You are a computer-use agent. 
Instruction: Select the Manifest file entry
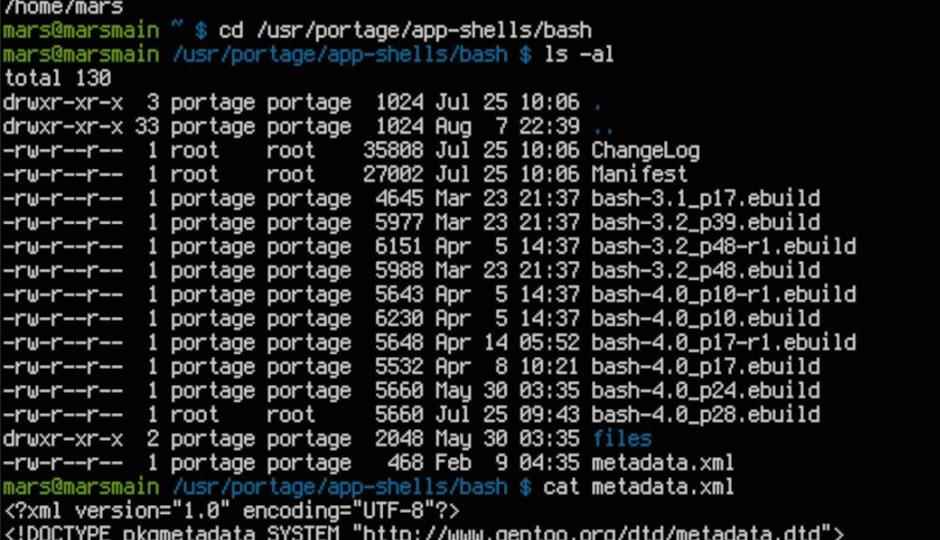639,174
